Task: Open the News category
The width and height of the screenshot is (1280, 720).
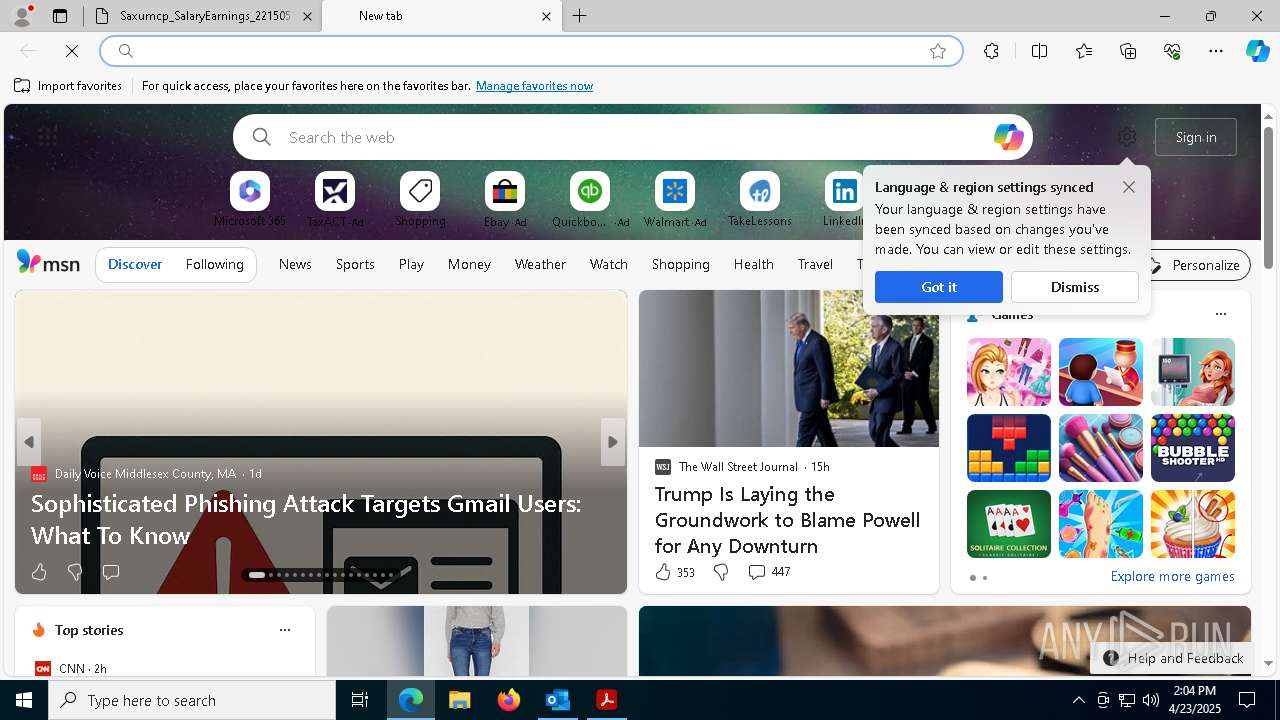Action: point(295,264)
